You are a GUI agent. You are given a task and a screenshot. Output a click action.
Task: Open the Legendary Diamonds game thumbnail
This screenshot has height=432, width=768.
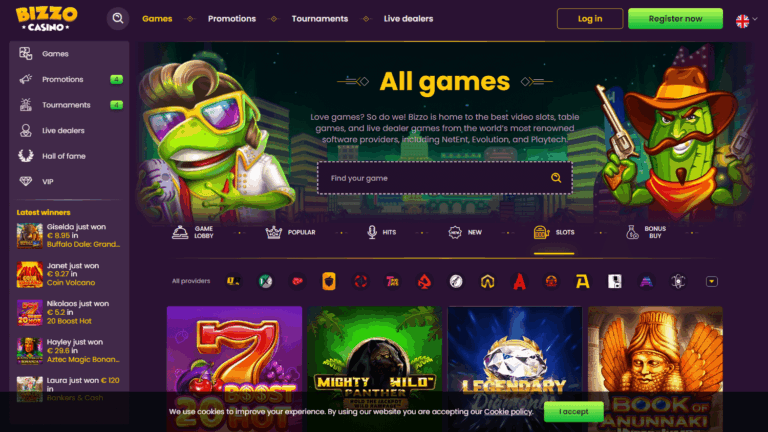coord(515,369)
